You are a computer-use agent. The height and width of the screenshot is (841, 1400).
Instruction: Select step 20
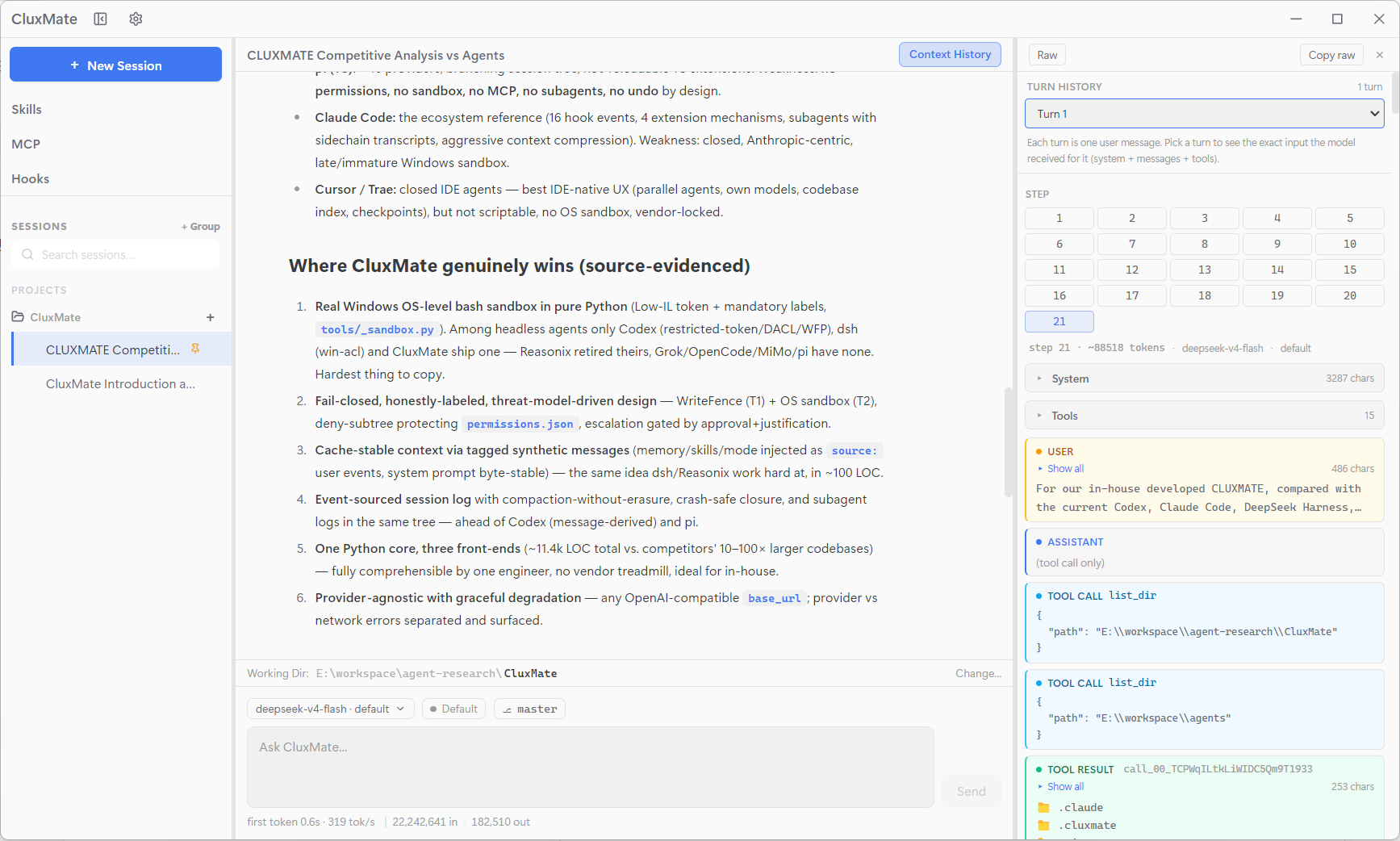[x=1350, y=295]
